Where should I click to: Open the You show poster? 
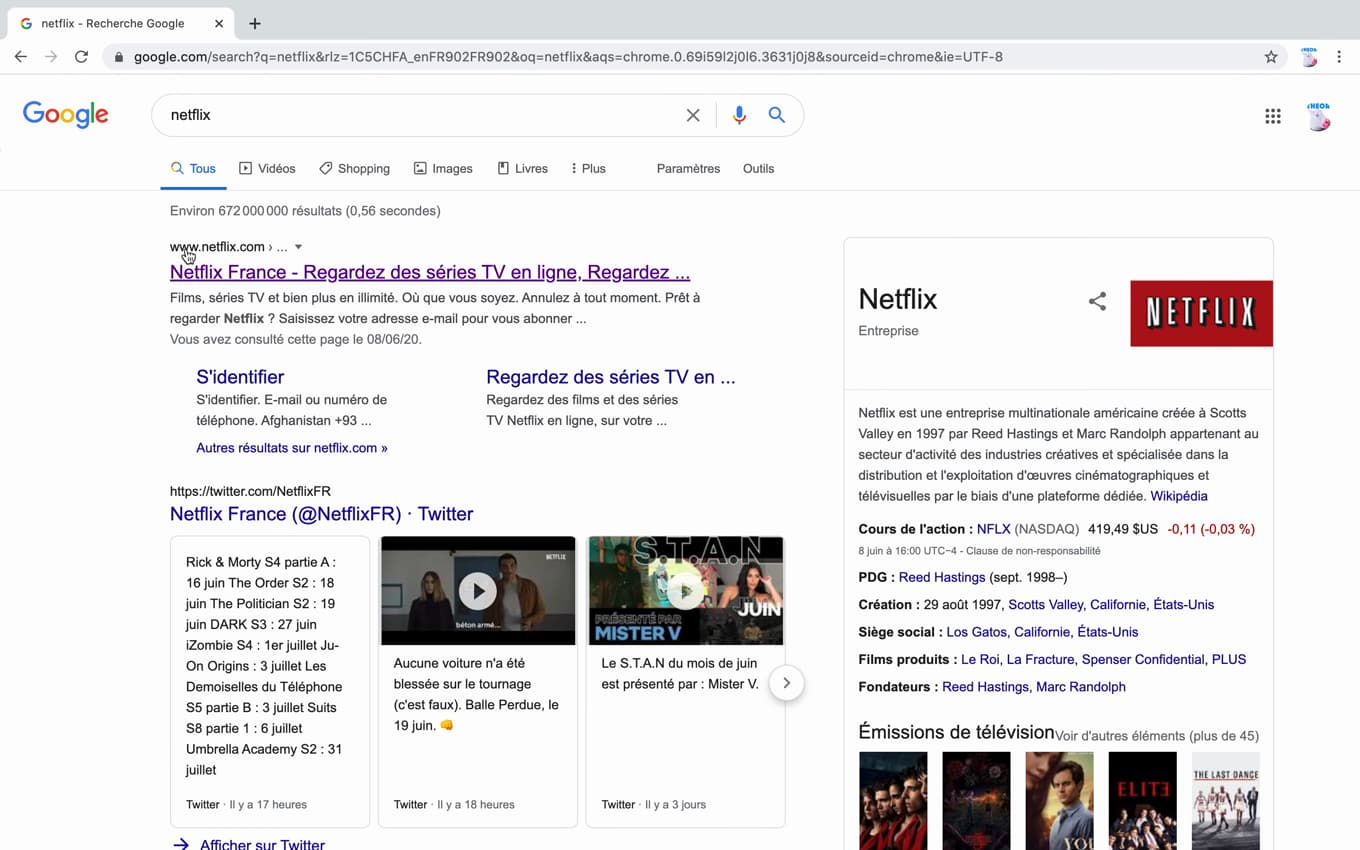click(1059, 801)
